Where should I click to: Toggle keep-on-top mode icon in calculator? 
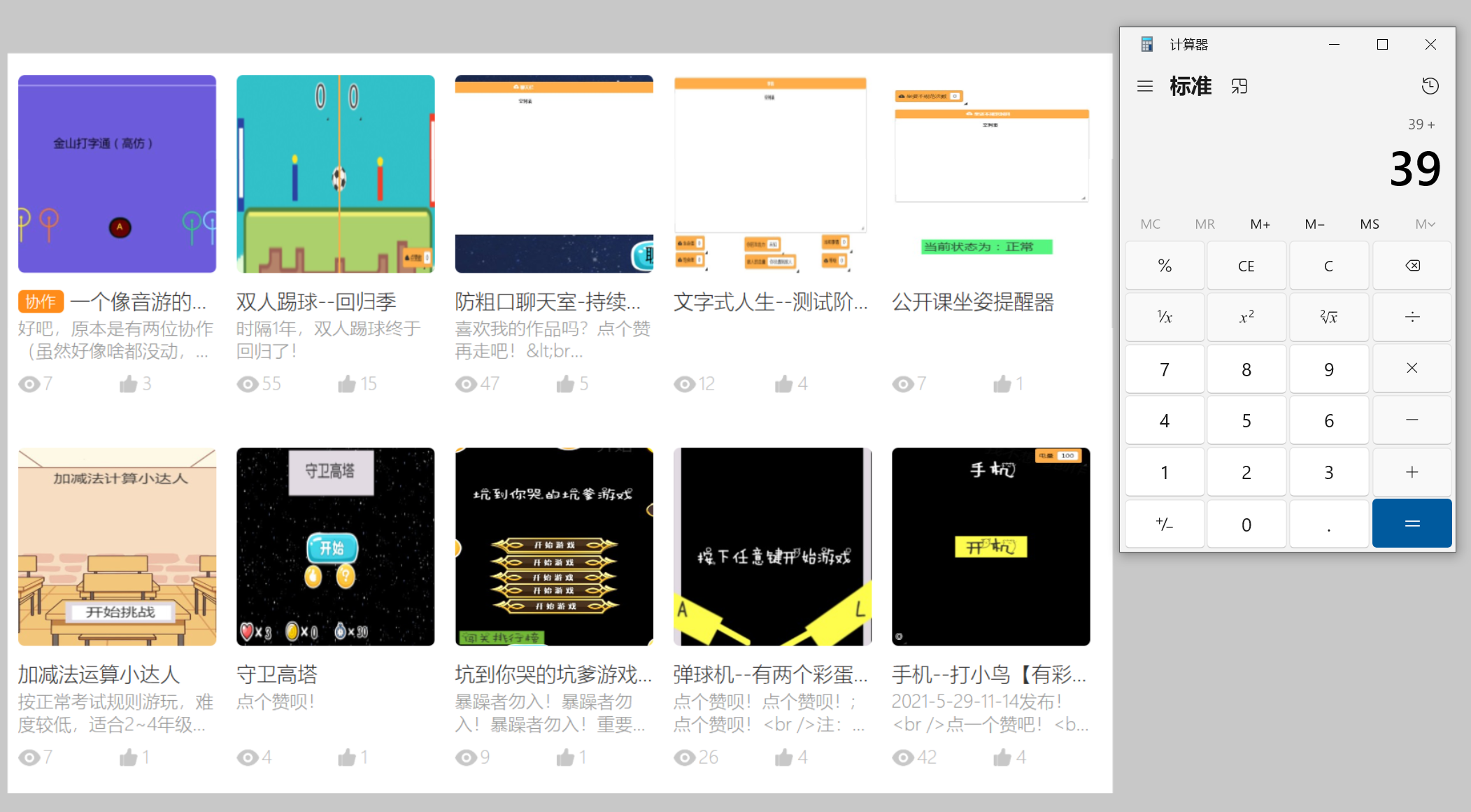click(x=1239, y=86)
